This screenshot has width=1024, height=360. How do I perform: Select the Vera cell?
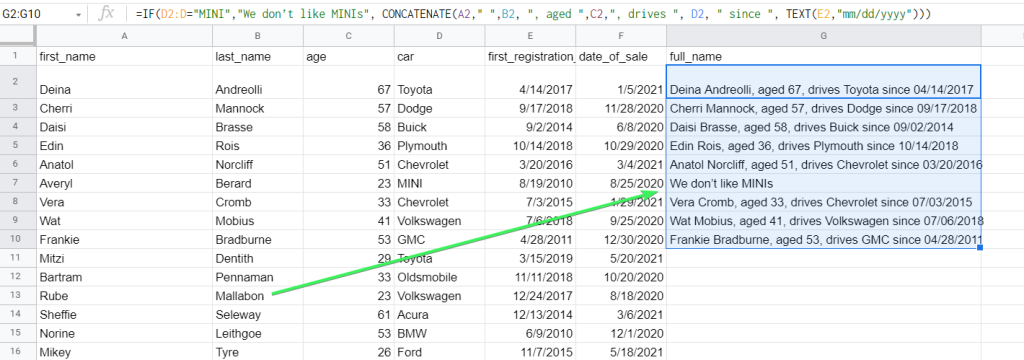pos(125,202)
